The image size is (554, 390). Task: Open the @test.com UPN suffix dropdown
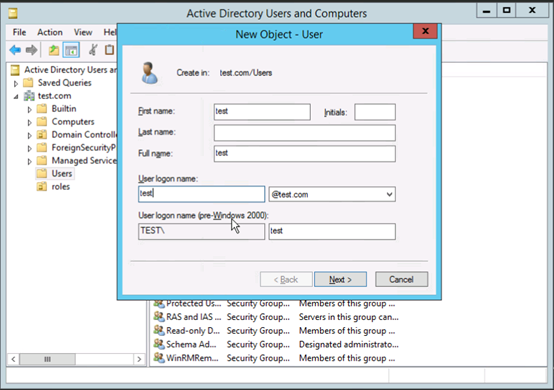coord(389,194)
